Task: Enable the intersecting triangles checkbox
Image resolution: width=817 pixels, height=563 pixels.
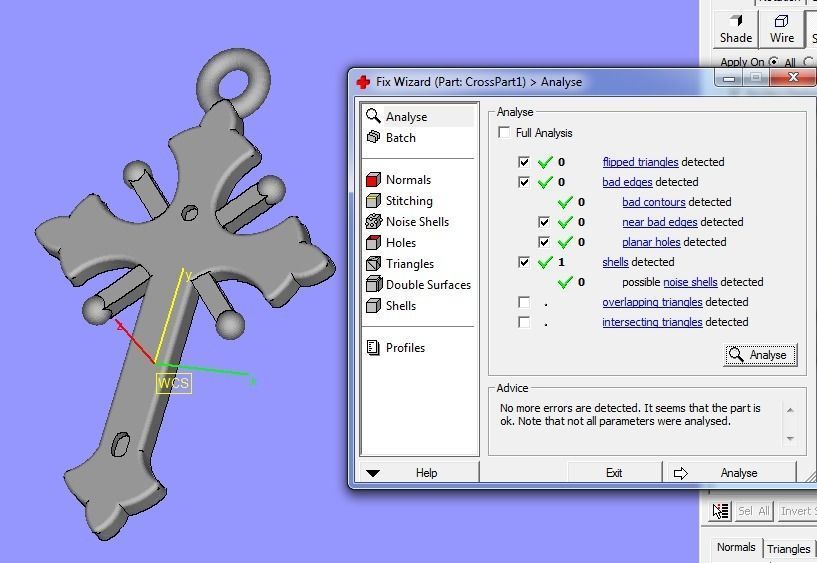Action: (x=524, y=322)
